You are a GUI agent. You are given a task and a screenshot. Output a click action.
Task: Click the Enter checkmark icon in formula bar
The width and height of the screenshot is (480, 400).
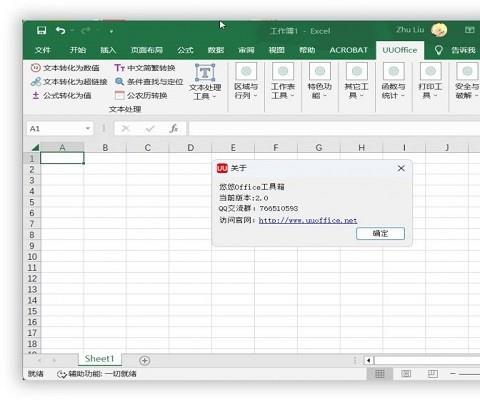pos(150,128)
